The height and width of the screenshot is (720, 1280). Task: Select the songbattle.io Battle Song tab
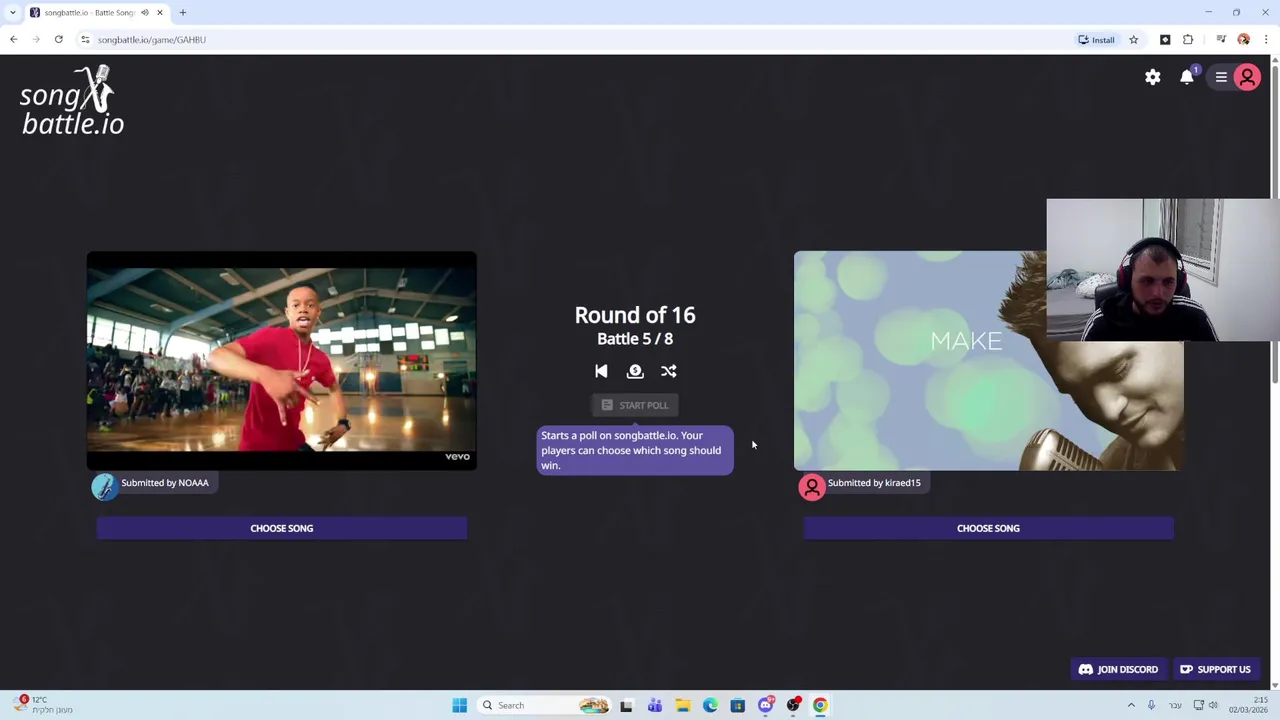pos(88,12)
